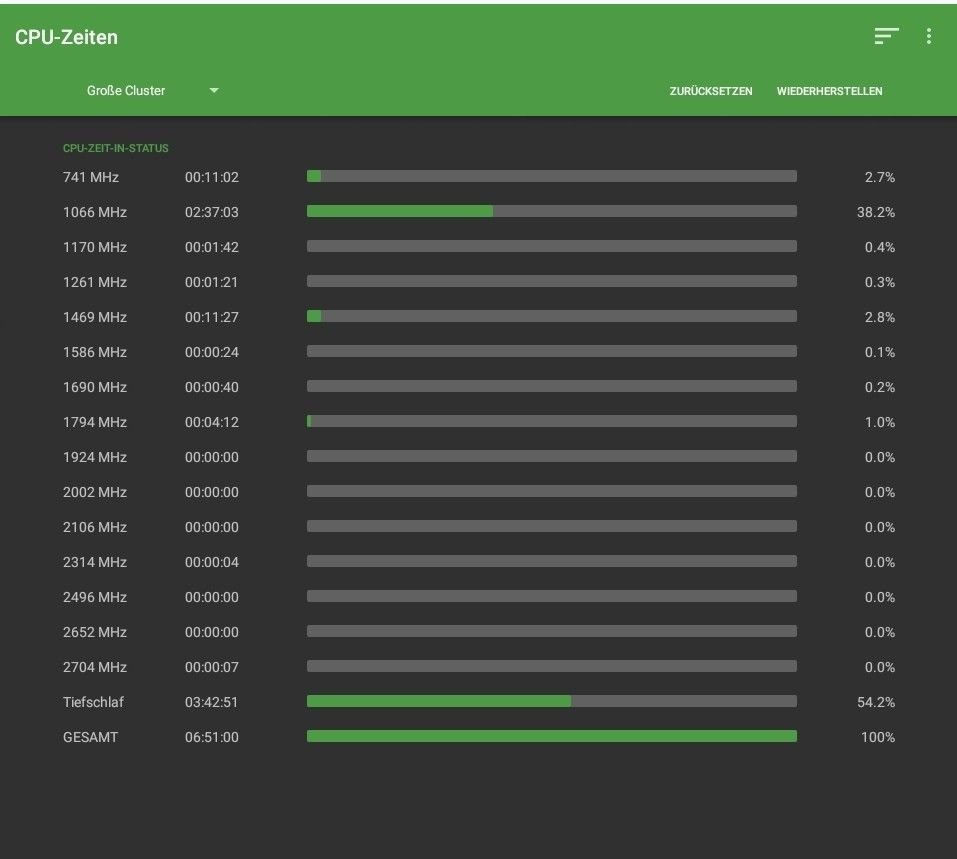
Task: Click the 1.0% percentage value
Action: coord(879,422)
